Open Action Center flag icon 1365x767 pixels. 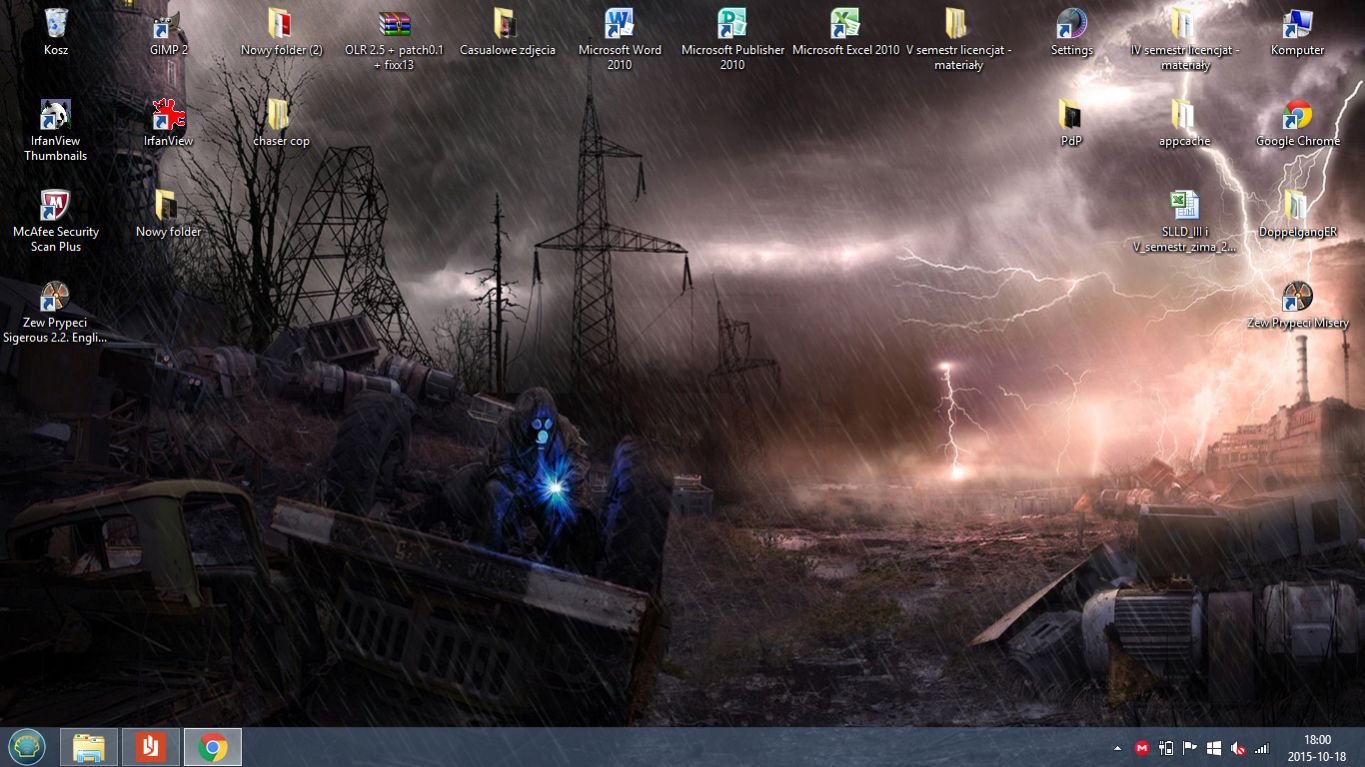click(1190, 748)
